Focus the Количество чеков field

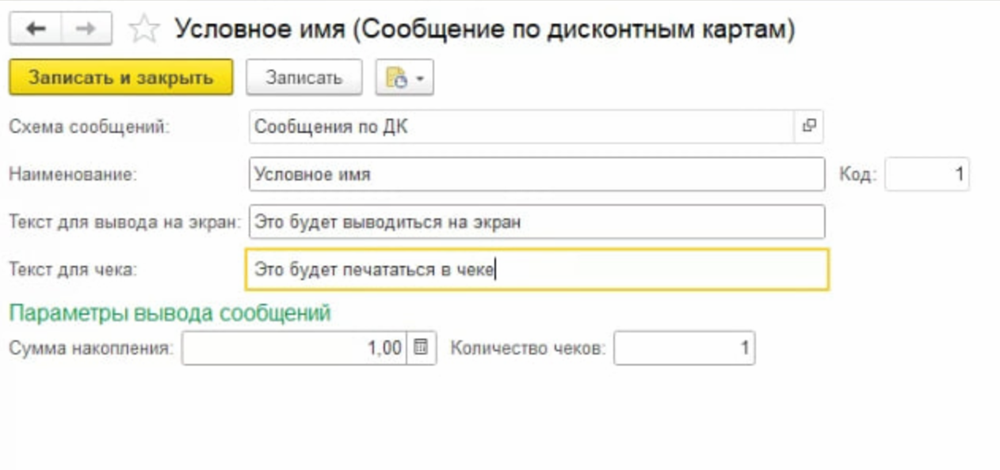click(684, 348)
